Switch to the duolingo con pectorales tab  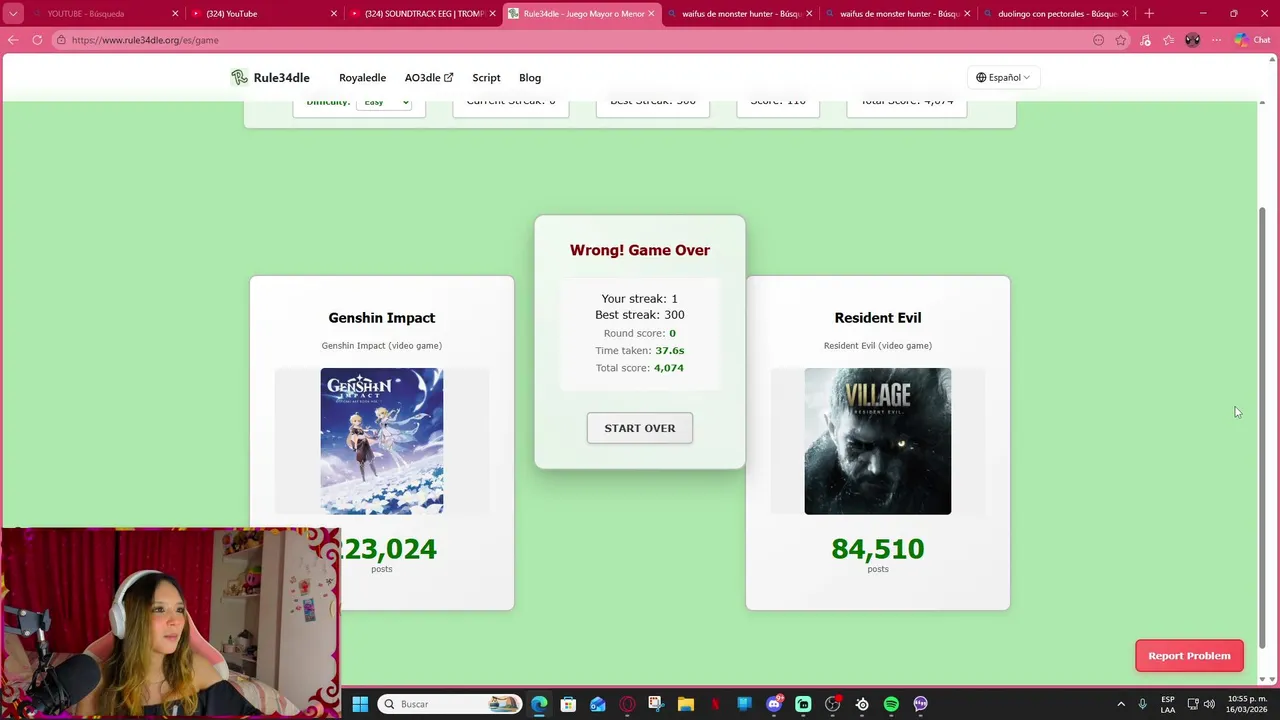click(x=1056, y=14)
